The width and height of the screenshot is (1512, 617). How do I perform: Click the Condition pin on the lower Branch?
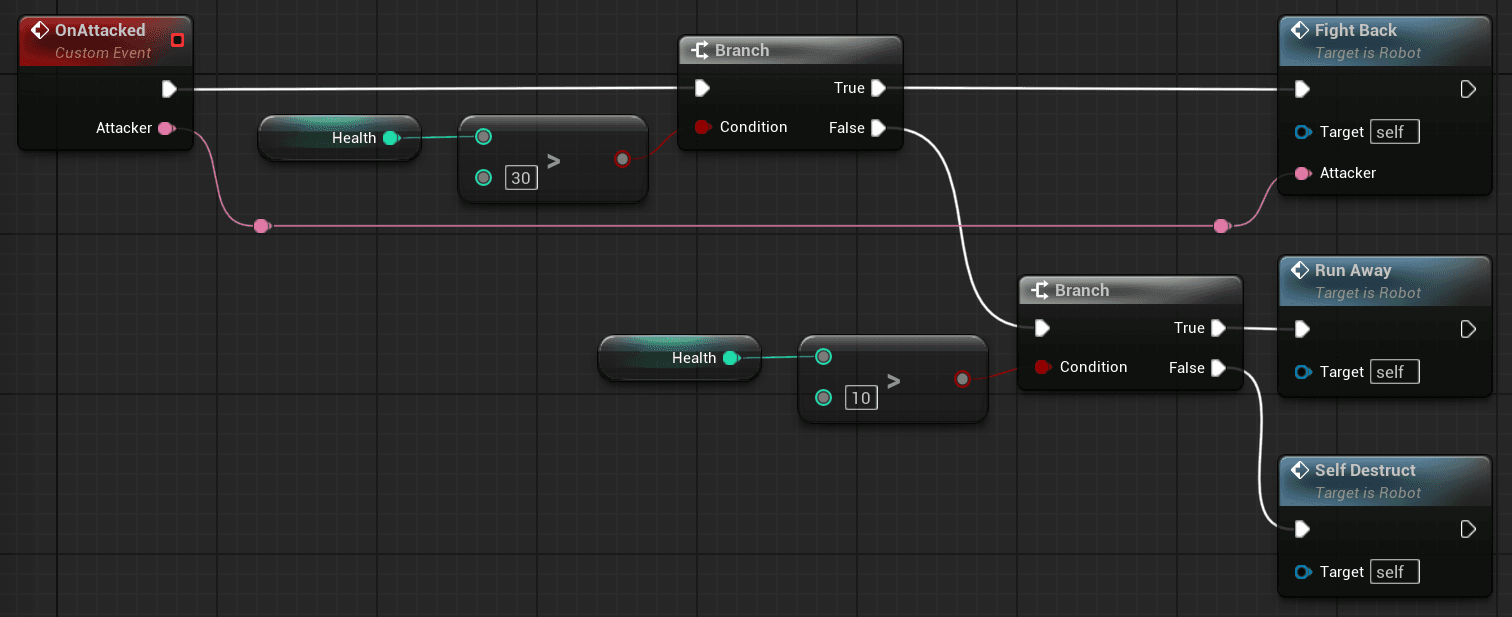1040,367
